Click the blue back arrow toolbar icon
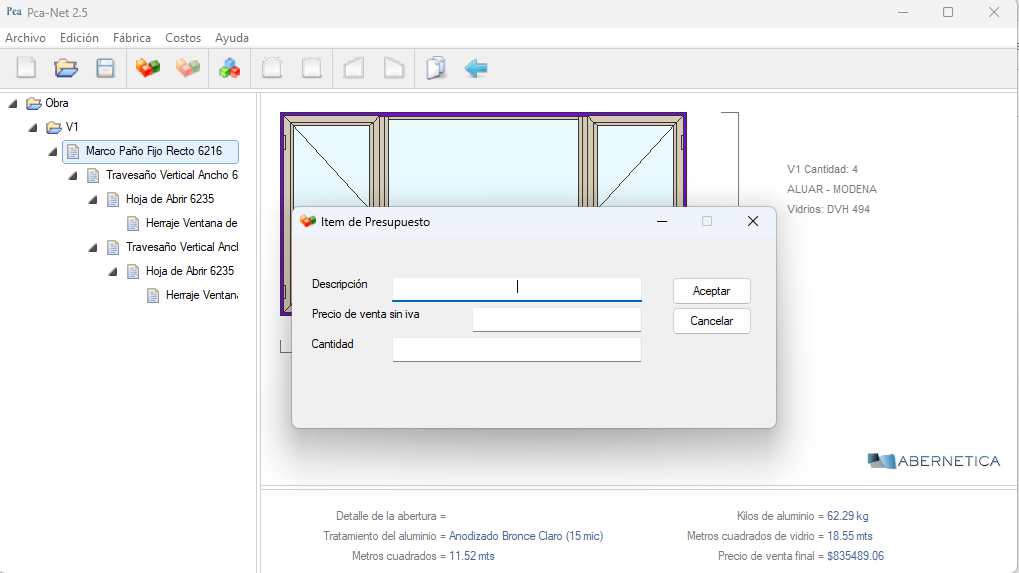The width and height of the screenshot is (1019, 573). [x=476, y=68]
